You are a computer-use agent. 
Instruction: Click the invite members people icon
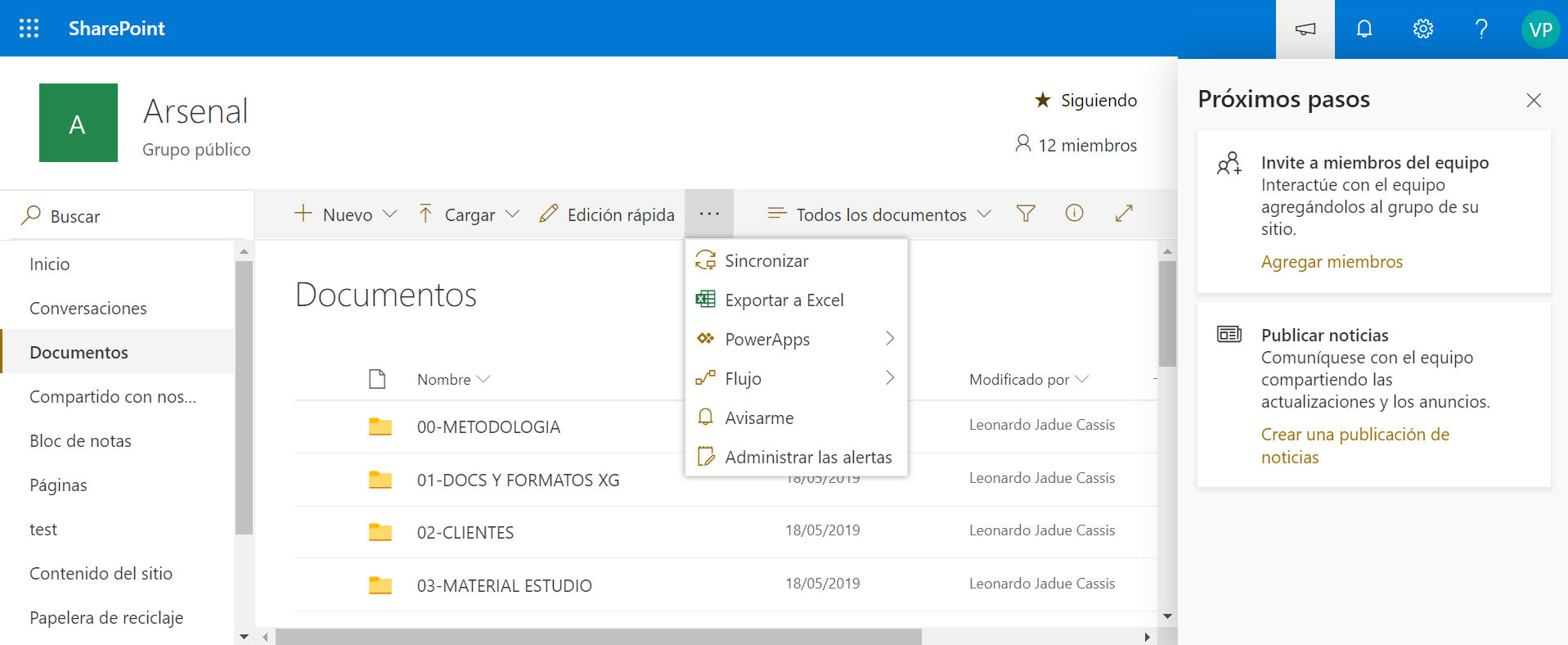pyautogui.click(x=1229, y=164)
